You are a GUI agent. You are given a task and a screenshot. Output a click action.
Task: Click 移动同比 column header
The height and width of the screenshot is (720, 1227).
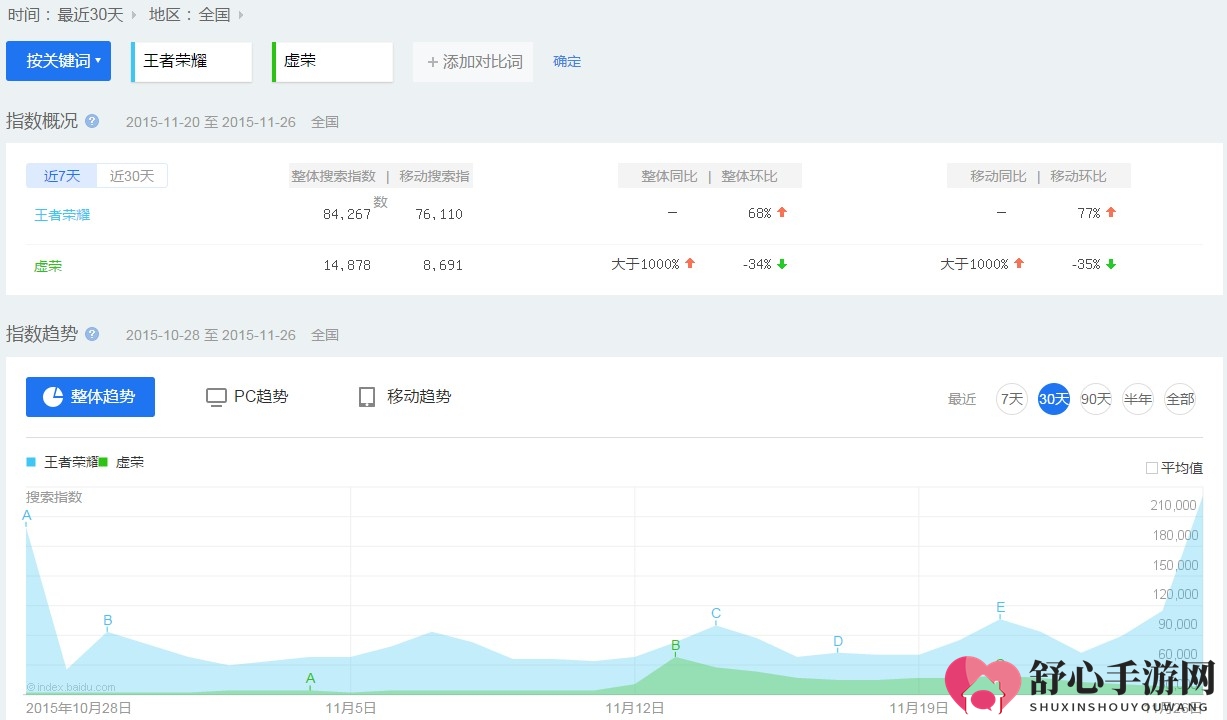click(x=999, y=176)
